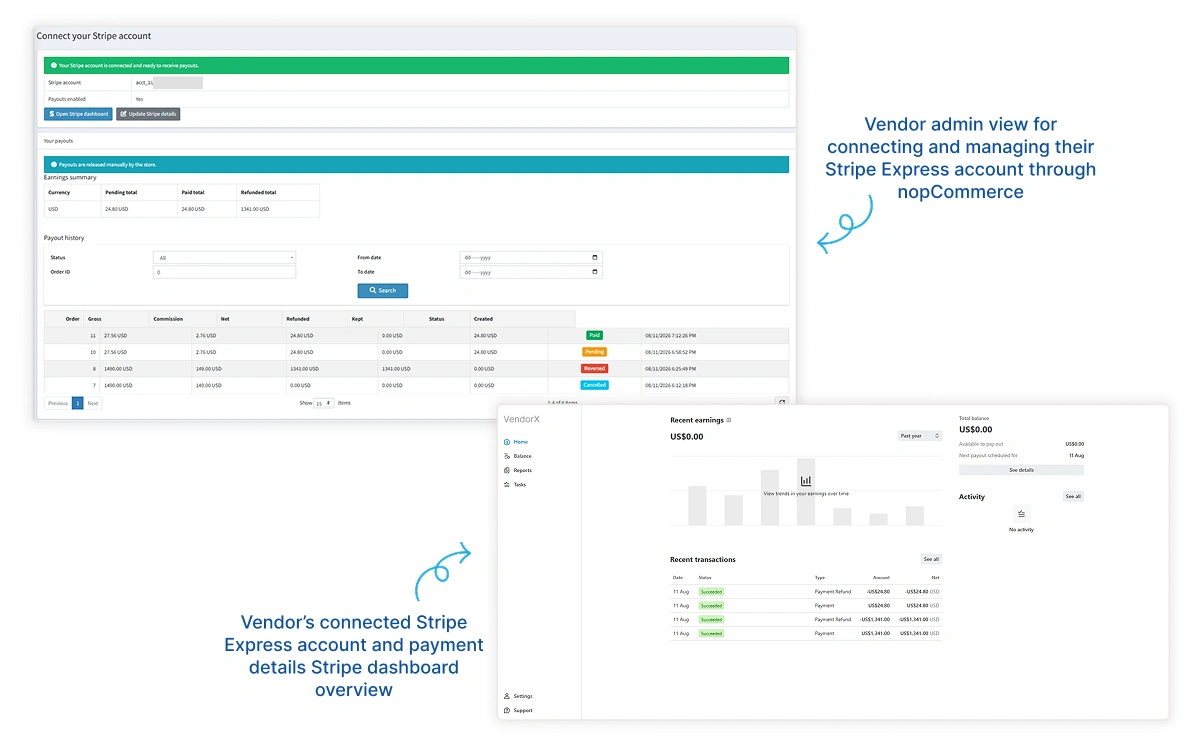This screenshot has width=1200, height=750.
Task: Click the list icon above No activity
Action: coord(1021,514)
